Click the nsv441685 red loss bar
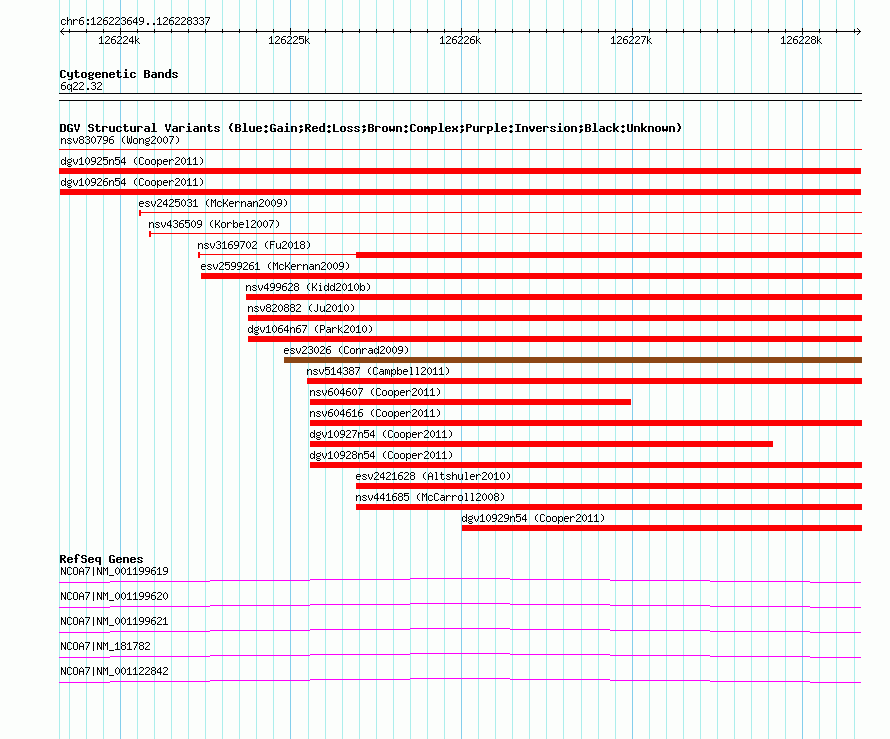 608,507
